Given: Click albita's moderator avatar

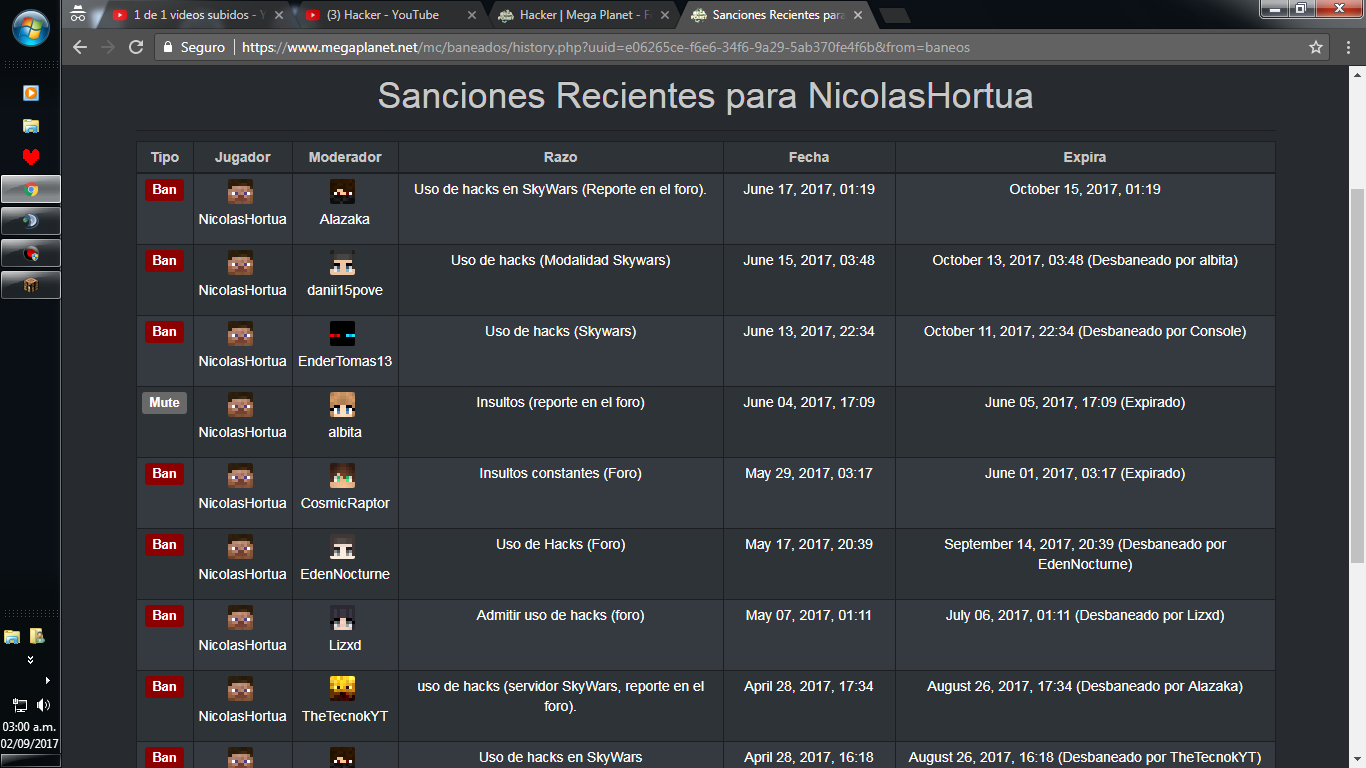Looking at the screenshot, I should click(x=343, y=405).
